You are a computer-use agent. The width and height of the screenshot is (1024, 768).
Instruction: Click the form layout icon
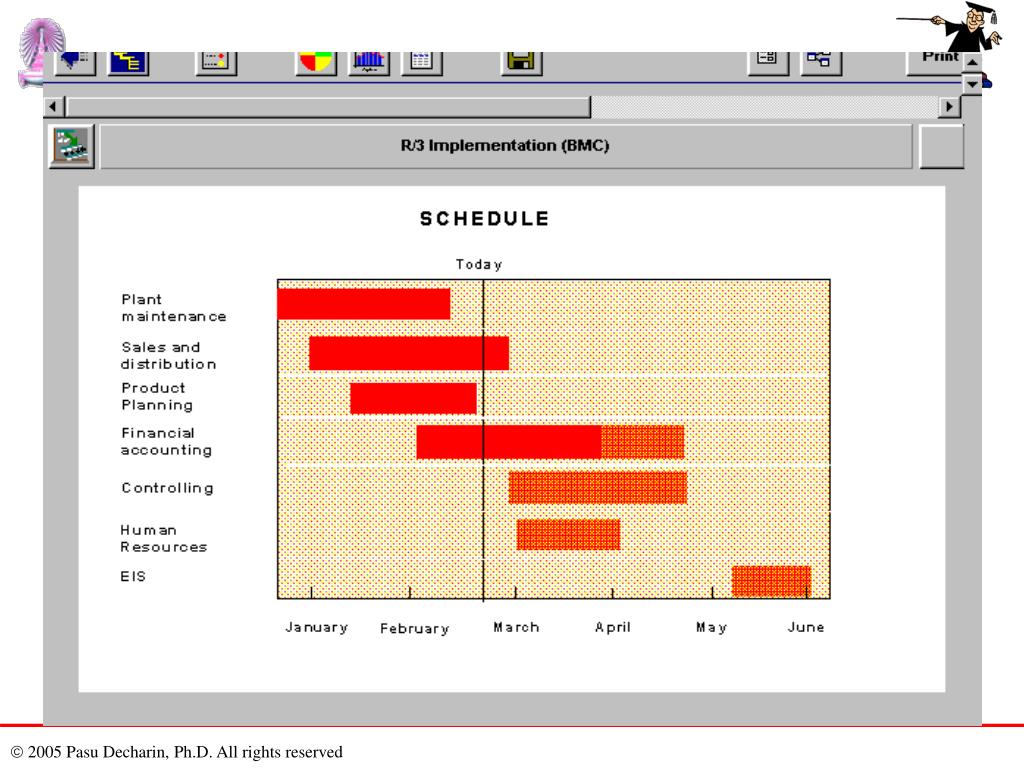(x=768, y=63)
